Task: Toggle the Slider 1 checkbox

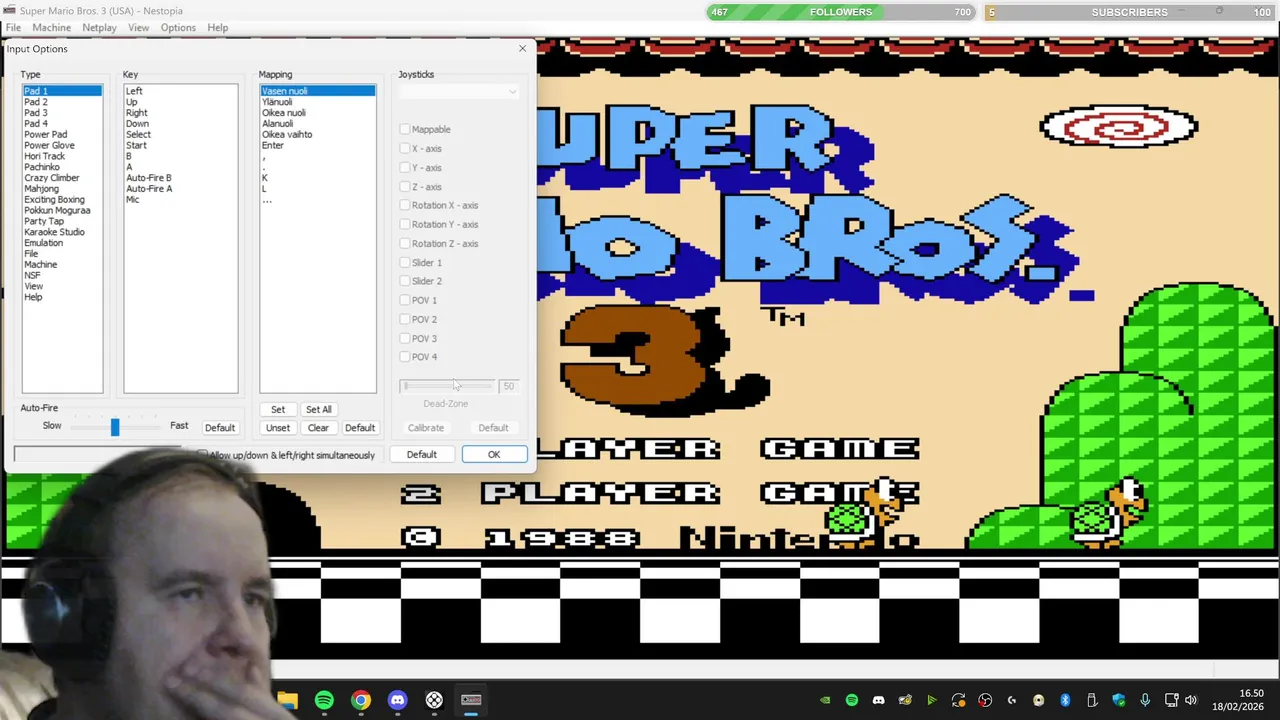Action: (x=405, y=262)
